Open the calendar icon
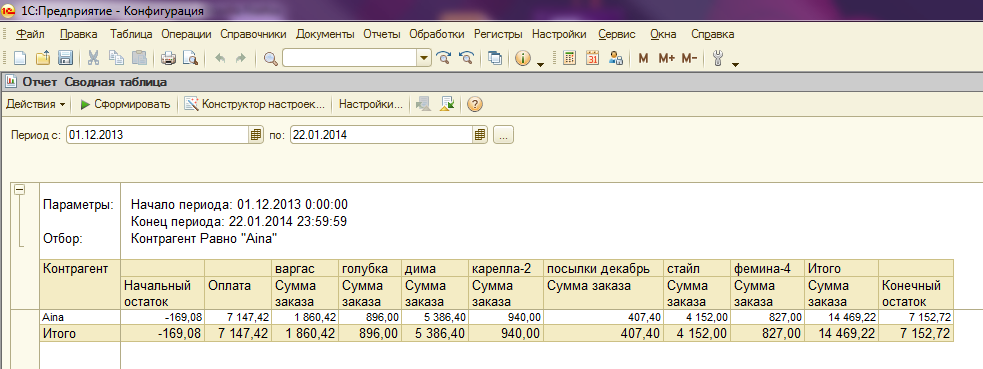Image resolution: width=983 pixels, height=369 pixels. tap(592, 58)
